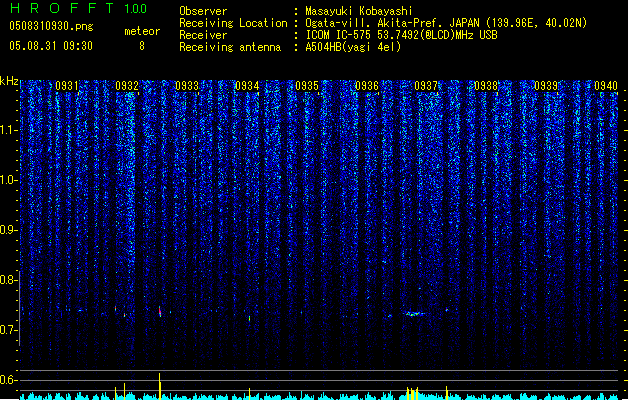Click the HROFFT 1.0.0 title text

click(x=78, y=8)
